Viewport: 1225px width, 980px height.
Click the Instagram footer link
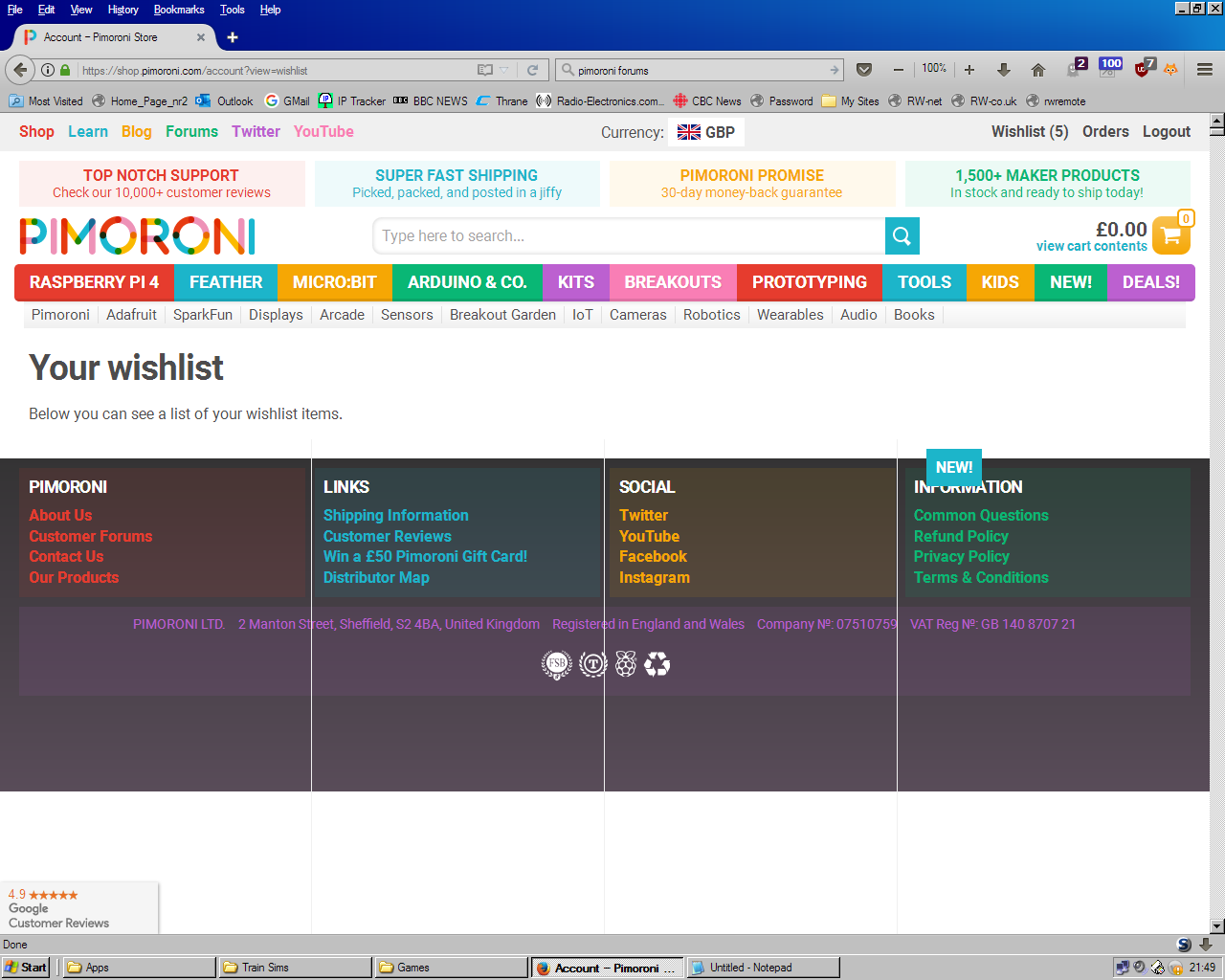(655, 577)
